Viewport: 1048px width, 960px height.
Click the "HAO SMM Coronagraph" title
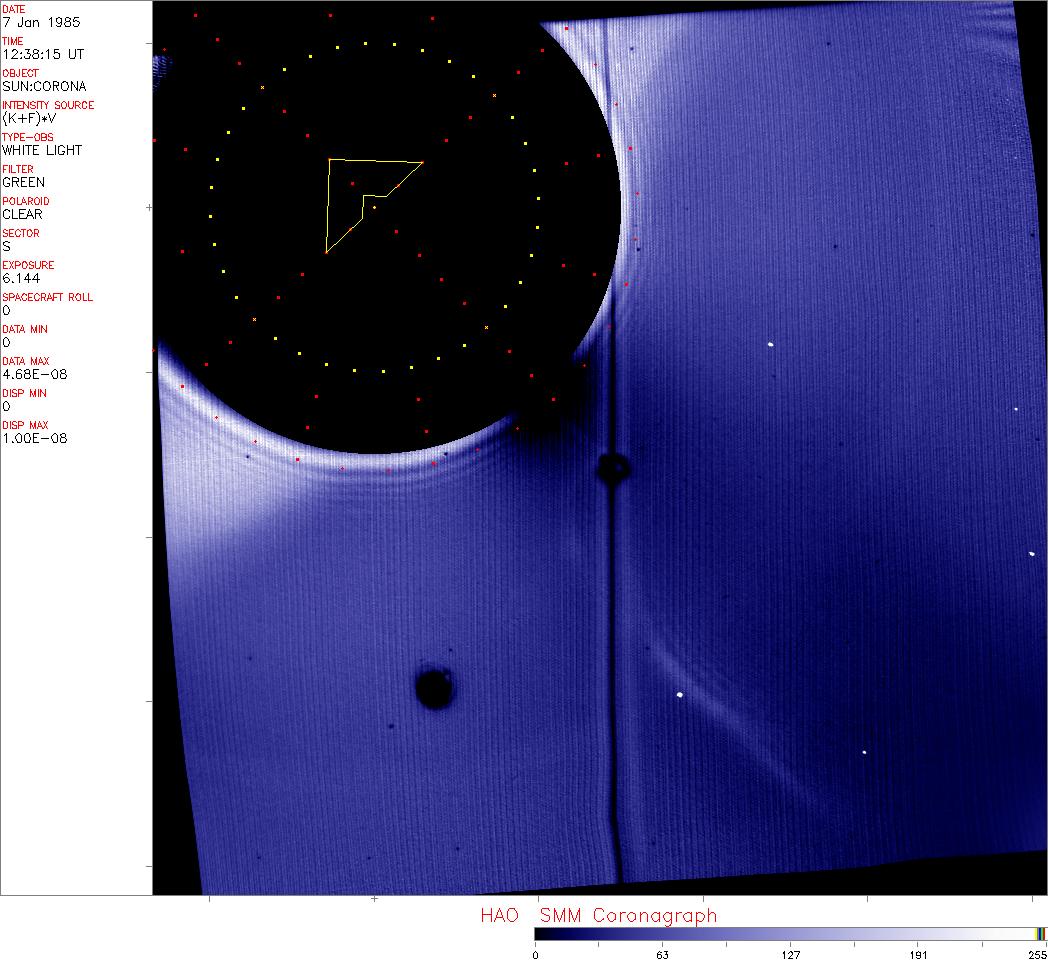598,915
